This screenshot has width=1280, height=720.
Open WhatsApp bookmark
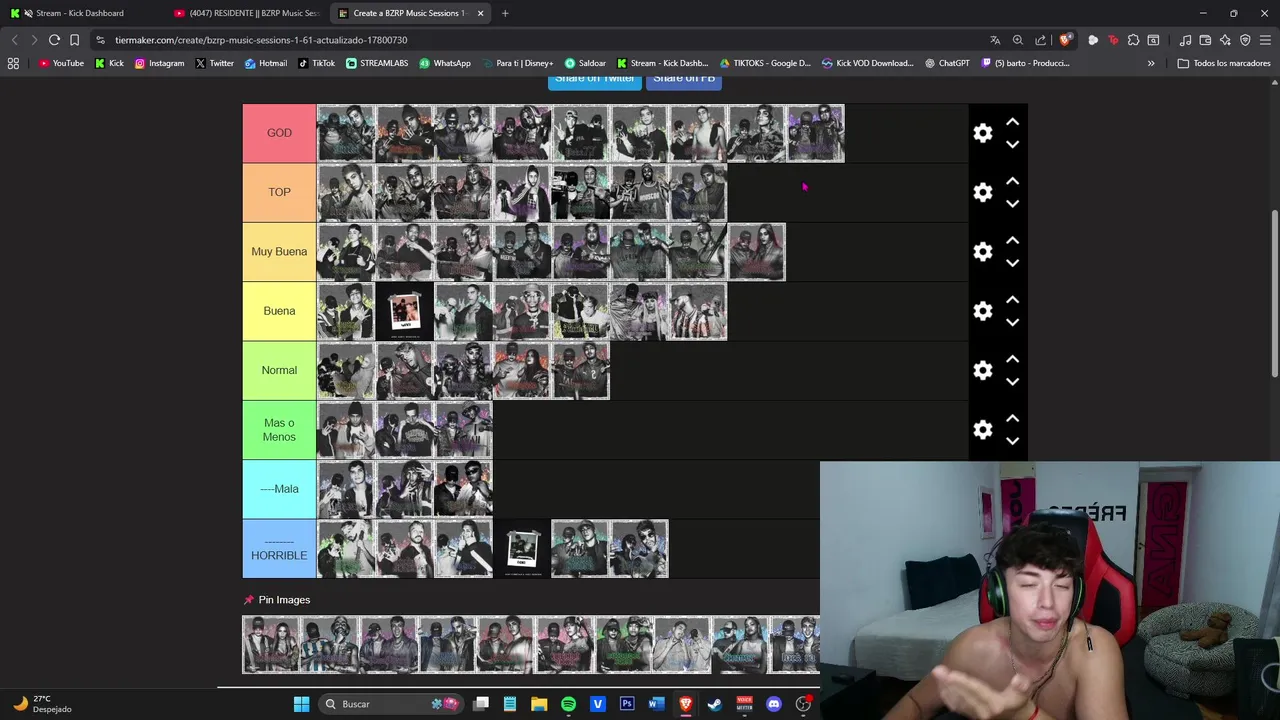(x=445, y=63)
